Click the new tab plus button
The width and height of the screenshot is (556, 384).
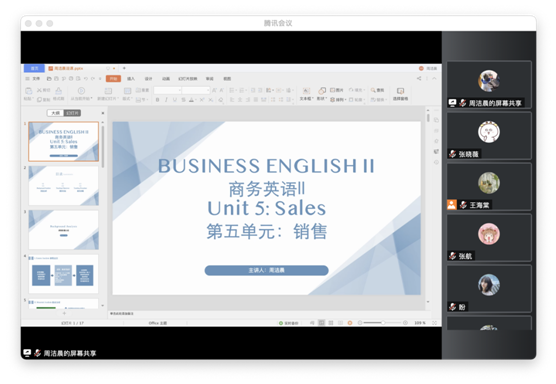(124, 68)
